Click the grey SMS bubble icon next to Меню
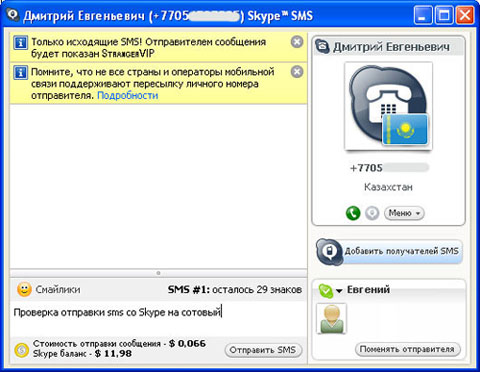 tap(372, 213)
